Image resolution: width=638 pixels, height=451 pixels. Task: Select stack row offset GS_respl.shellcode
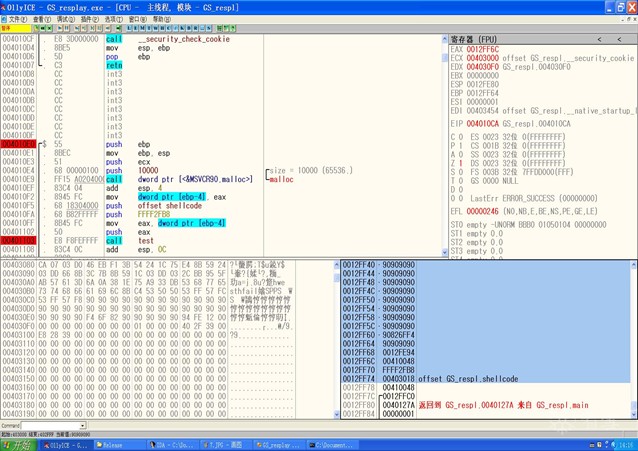(467, 379)
